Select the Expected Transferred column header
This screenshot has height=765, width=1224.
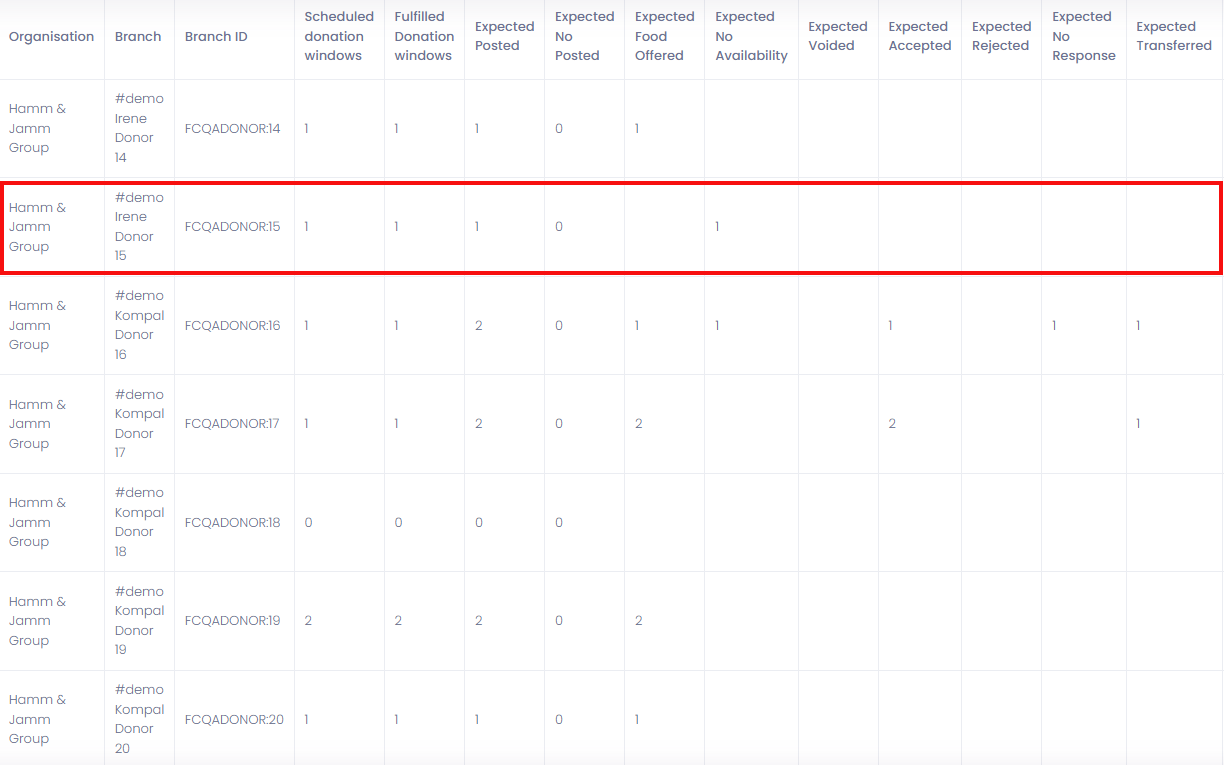(1173, 36)
